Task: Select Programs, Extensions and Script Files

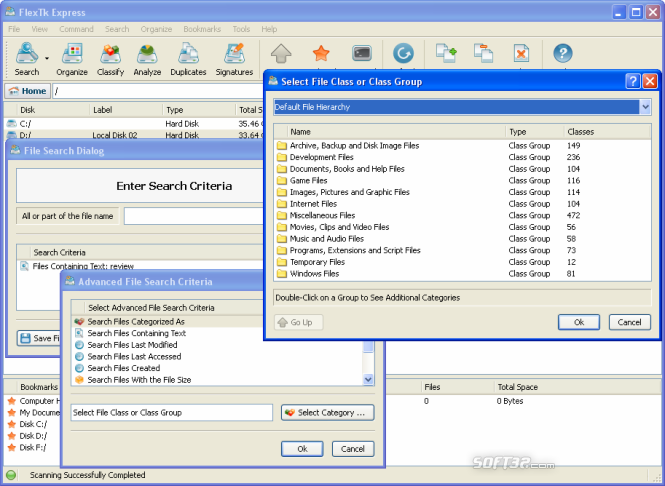Action: coord(462,251)
